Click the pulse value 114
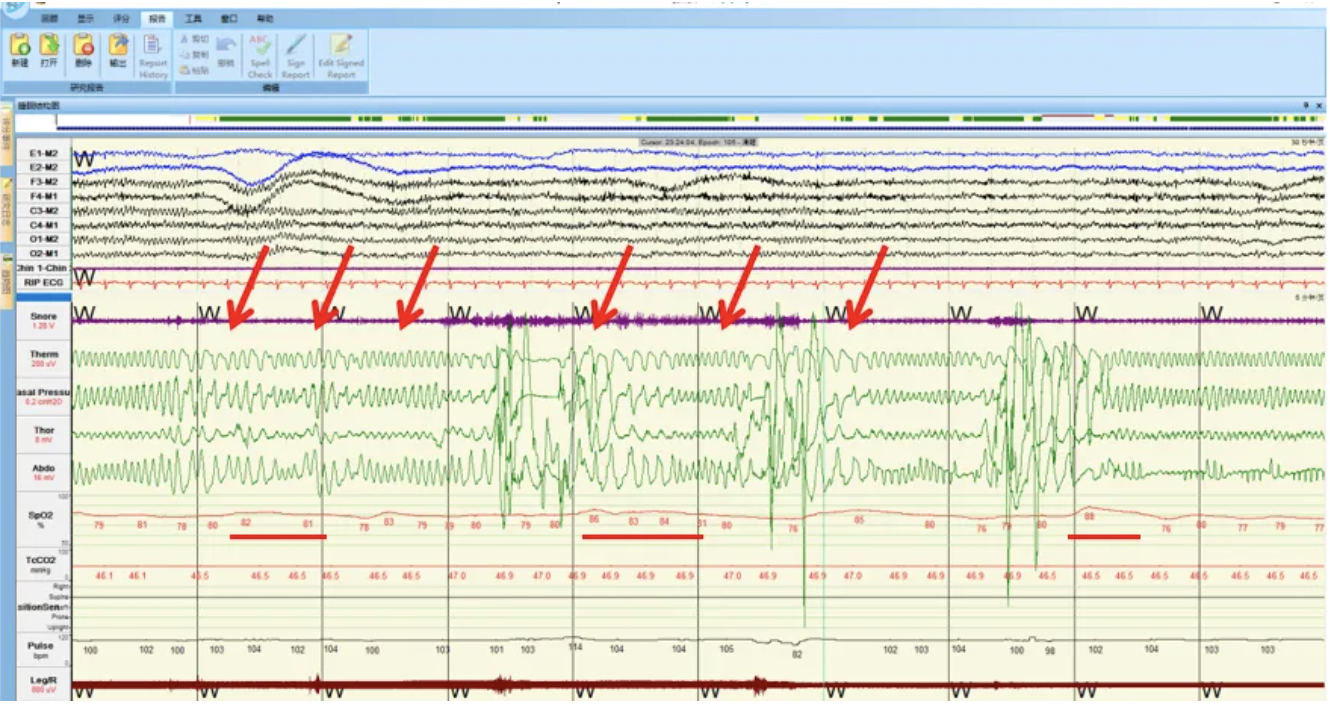The width and height of the screenshot is (1330, 706). point(576,646)
